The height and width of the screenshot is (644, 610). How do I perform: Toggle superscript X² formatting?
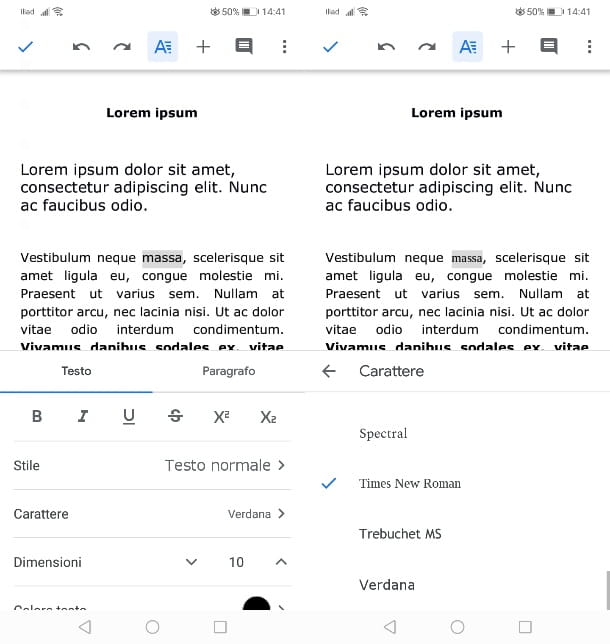[221, 416]
